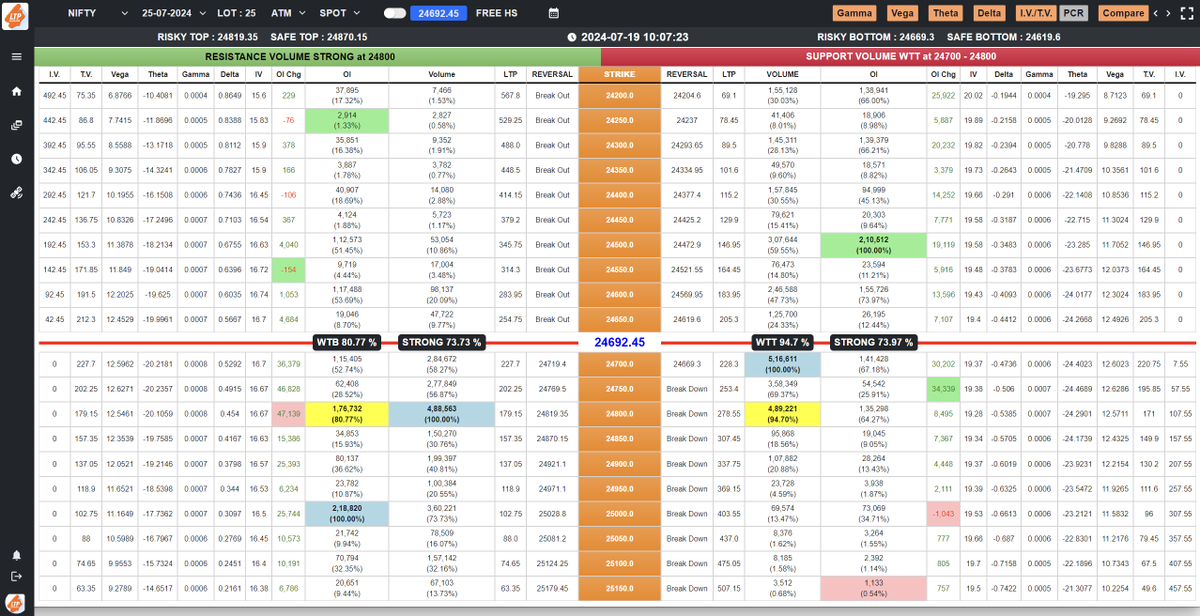Toggle the switch next to spot price
Viewport: 1200px width, 616px height.
(394, 13)
